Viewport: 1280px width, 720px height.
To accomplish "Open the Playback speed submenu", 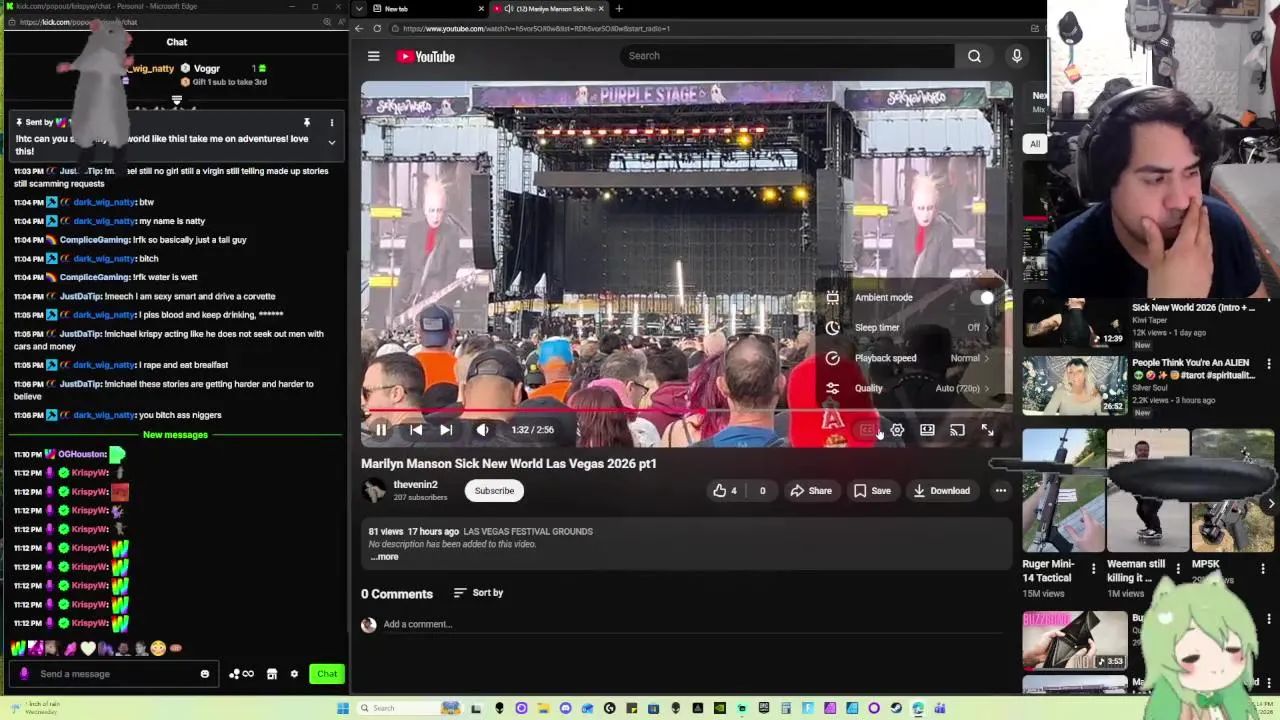I will point(907,358).
